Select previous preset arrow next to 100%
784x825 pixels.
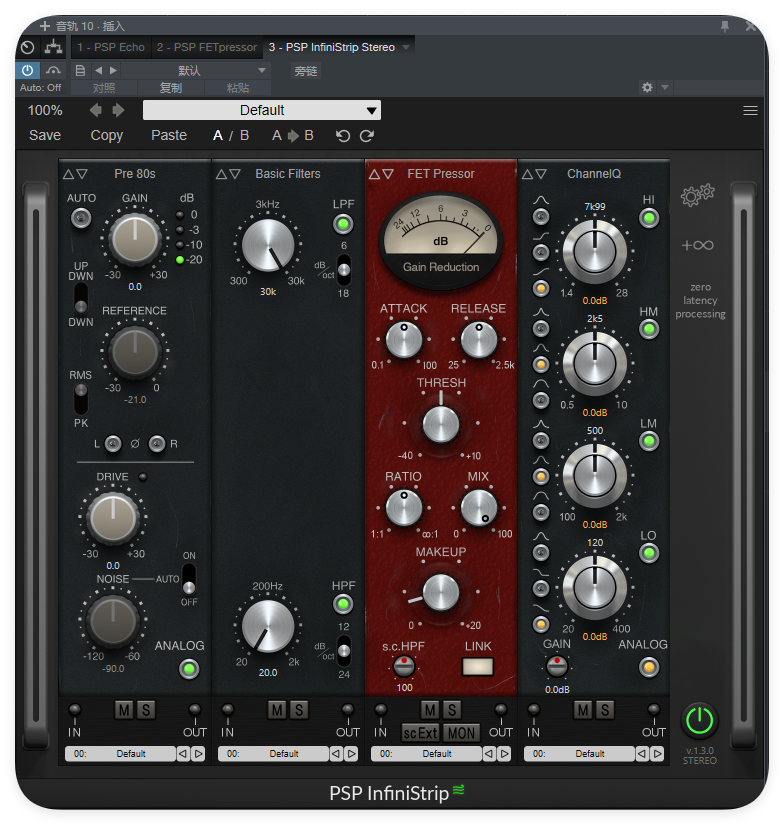click(96, 110)
